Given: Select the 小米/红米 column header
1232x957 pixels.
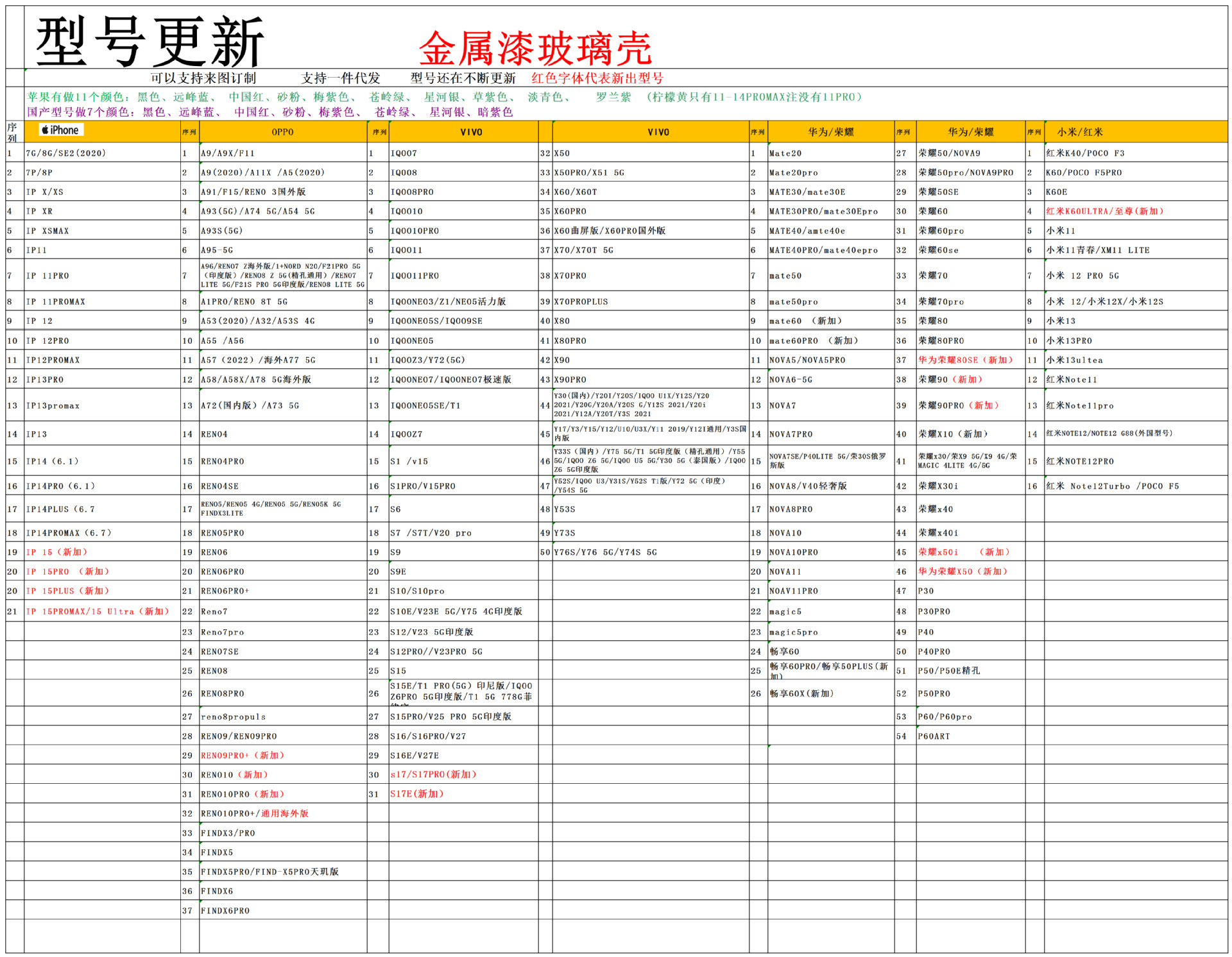Looking at the screenshot, I should click(x=1080, y=132).
